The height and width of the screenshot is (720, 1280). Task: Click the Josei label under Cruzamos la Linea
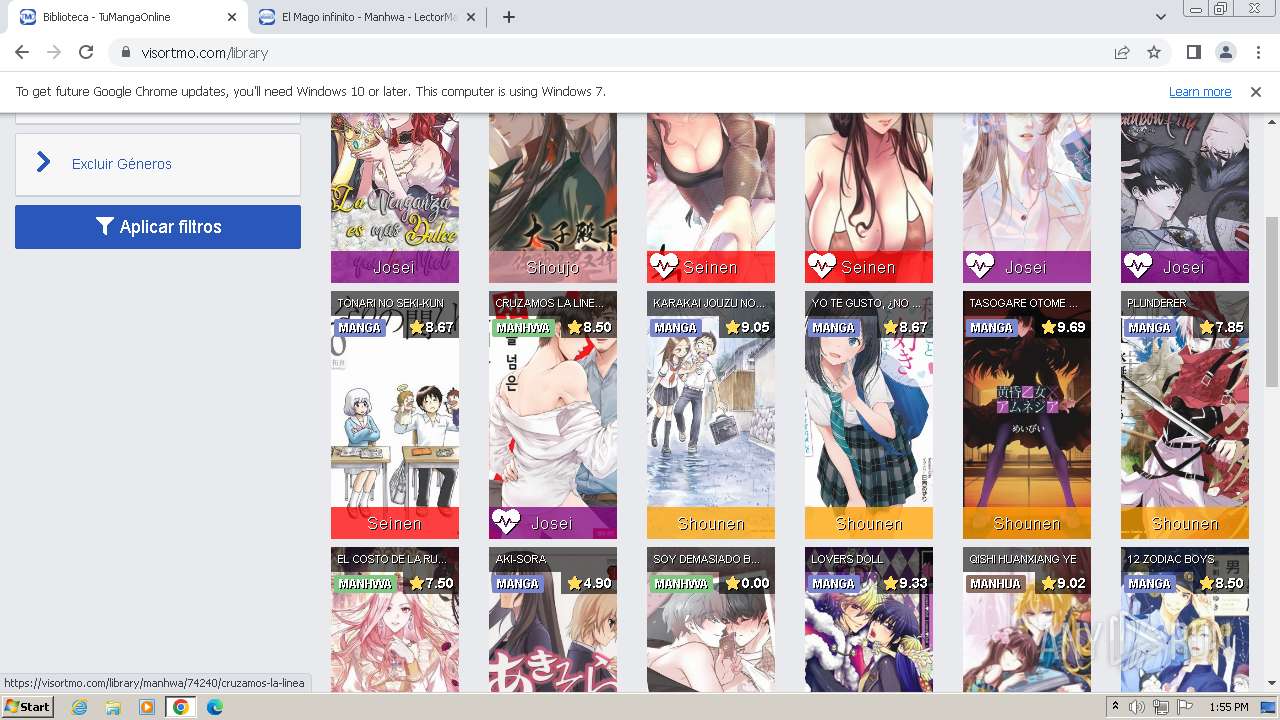pyautogui.click(x=552, y=523)
